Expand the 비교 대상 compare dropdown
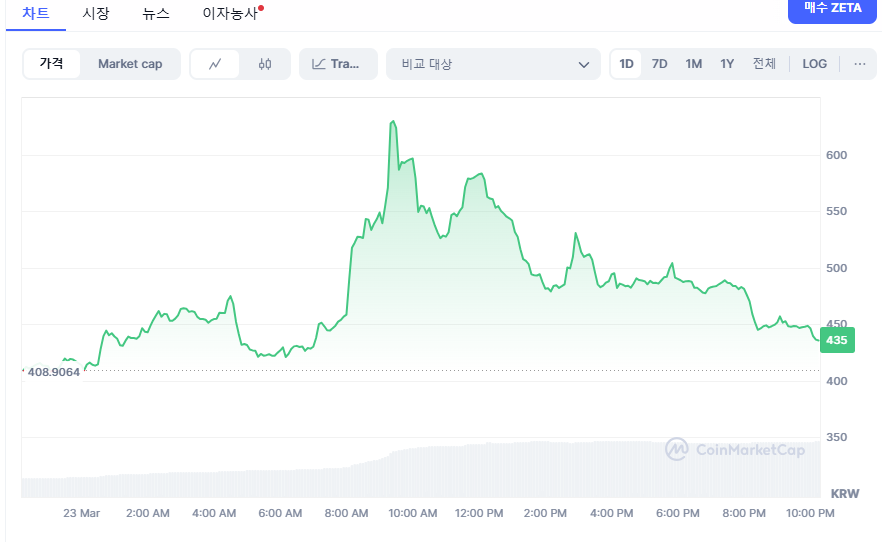The height and width of the screenshot is (542, 882). click(x=493, y=64)
